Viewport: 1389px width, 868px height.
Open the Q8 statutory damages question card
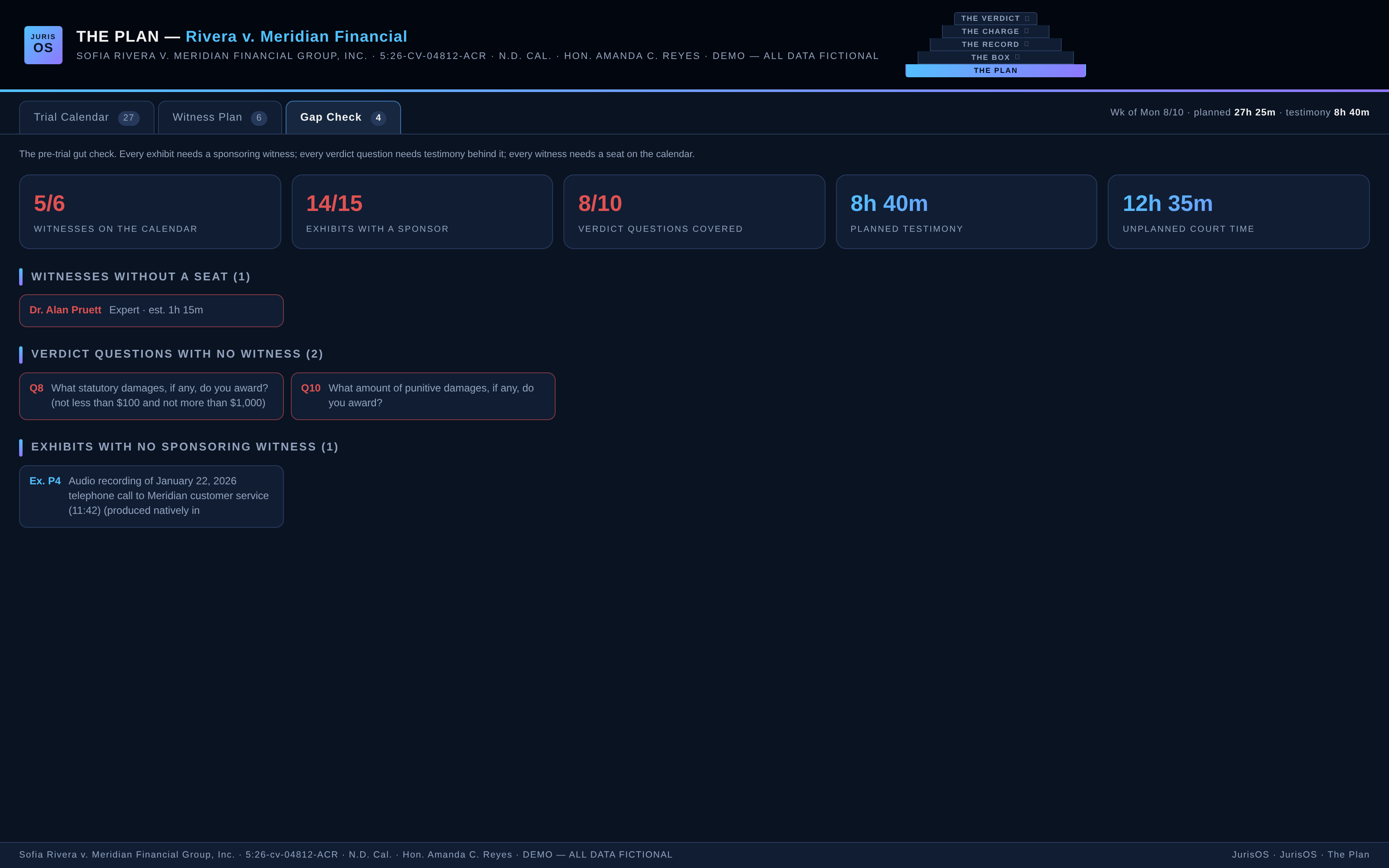pos(151,396)
